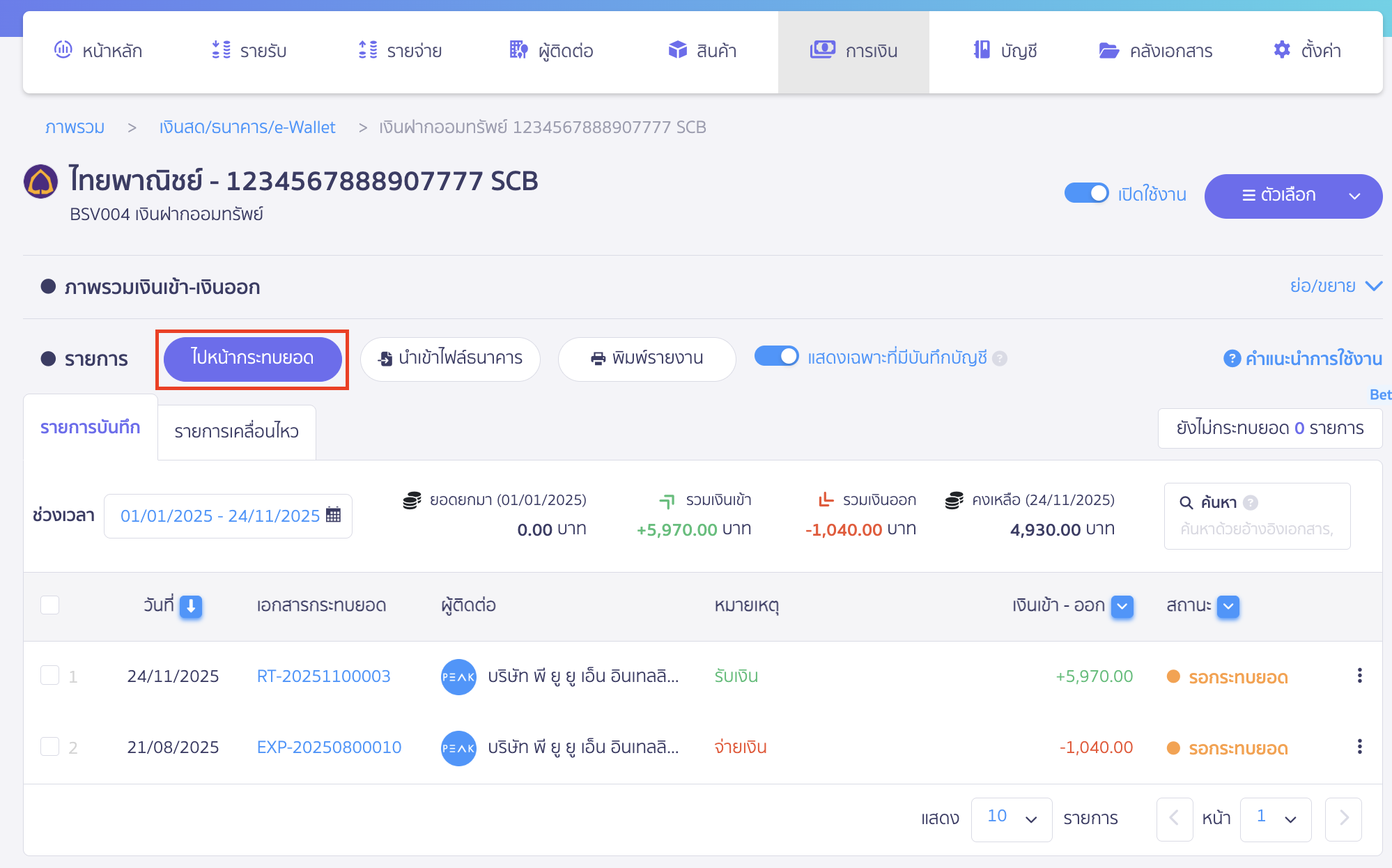Open three-dot menu for EXP-20250800010 row
The image size is (1392, 868).
[1359, 747]
